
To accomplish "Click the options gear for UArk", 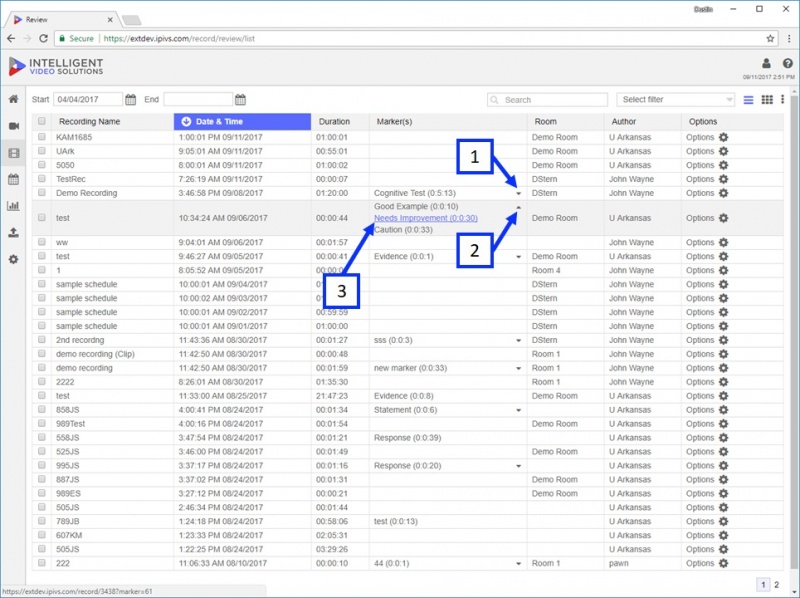I will 723,151.
